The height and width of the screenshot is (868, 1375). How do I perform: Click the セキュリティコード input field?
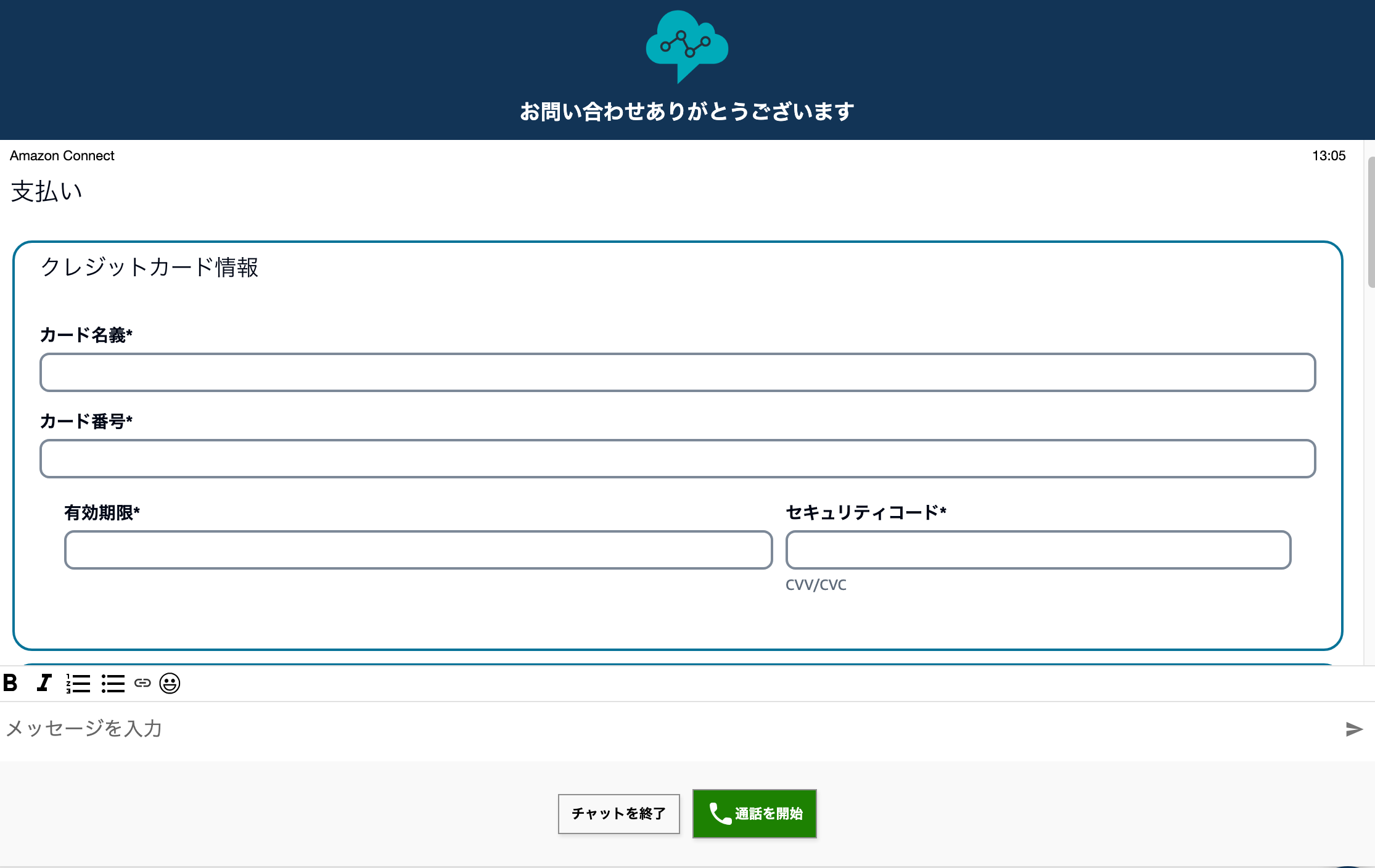tap(1038, 550)
